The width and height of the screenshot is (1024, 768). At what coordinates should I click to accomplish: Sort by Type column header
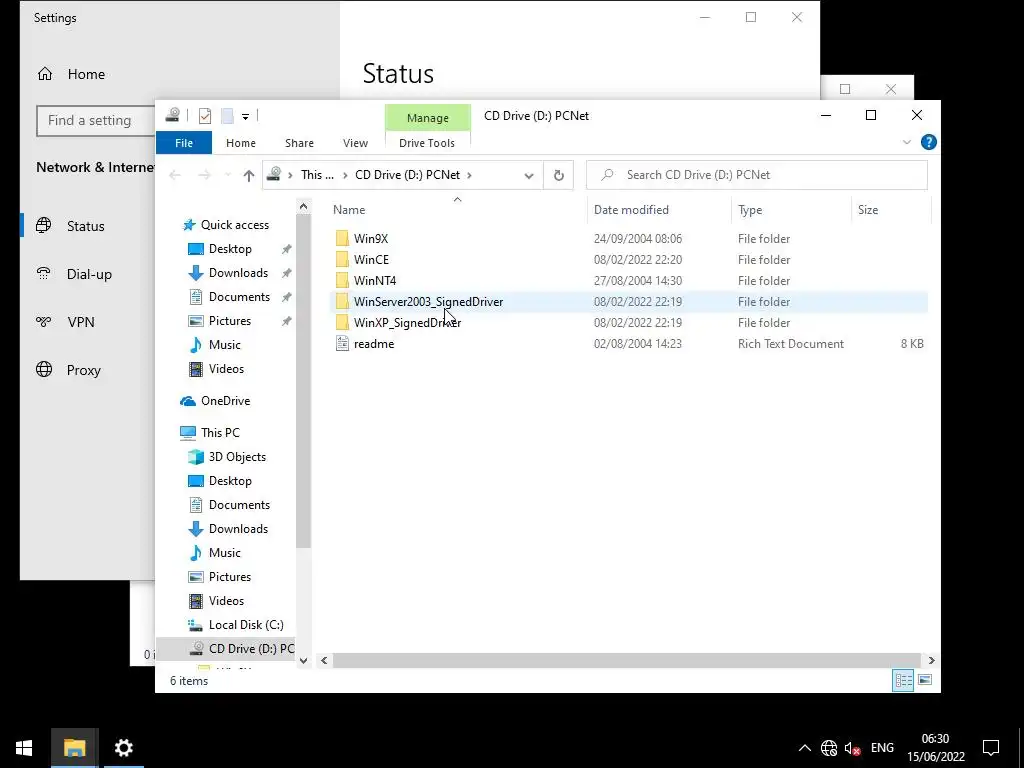(791, 210)
